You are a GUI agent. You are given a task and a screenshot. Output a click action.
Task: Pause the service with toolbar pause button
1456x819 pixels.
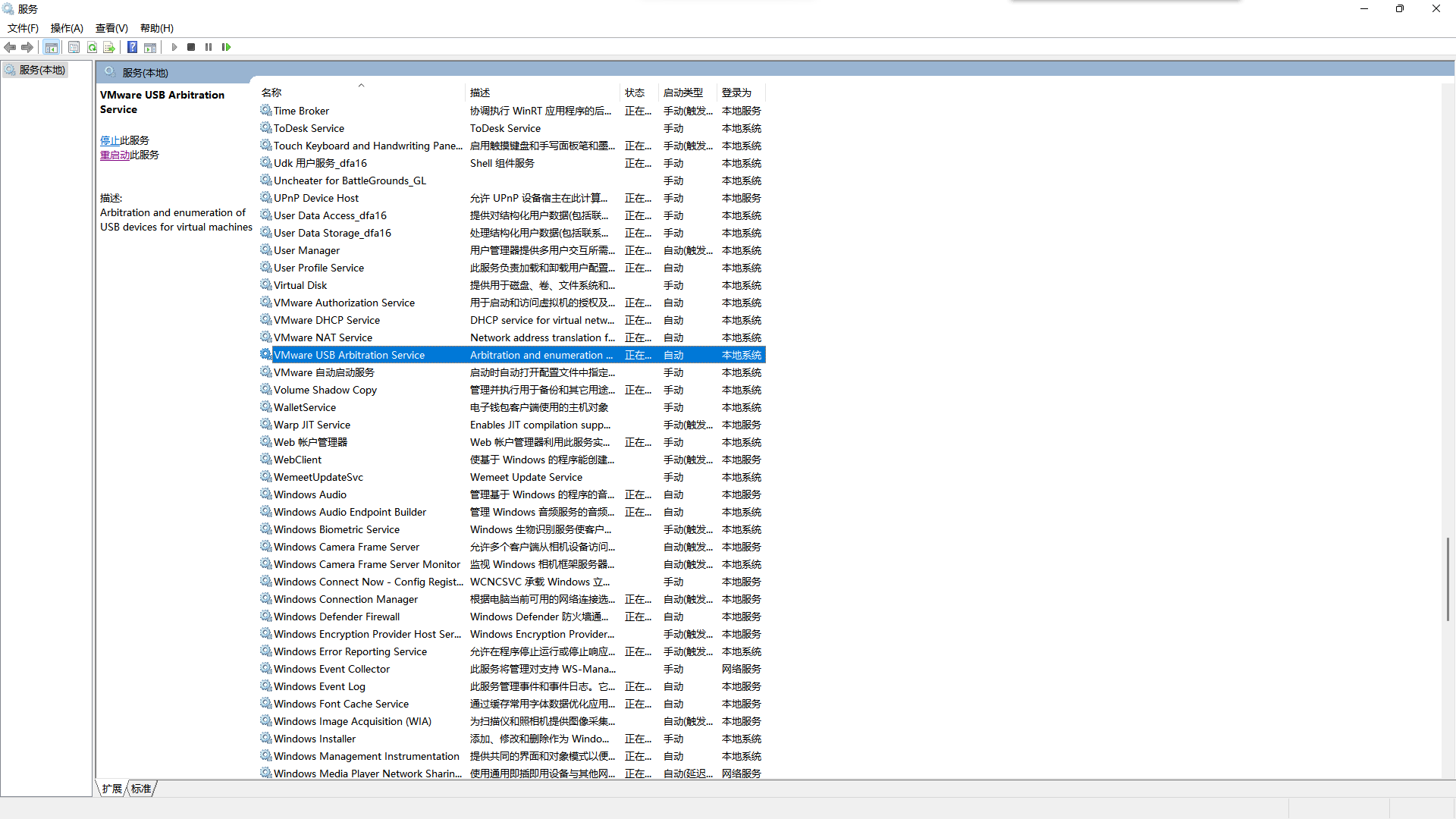coord(209,47)
